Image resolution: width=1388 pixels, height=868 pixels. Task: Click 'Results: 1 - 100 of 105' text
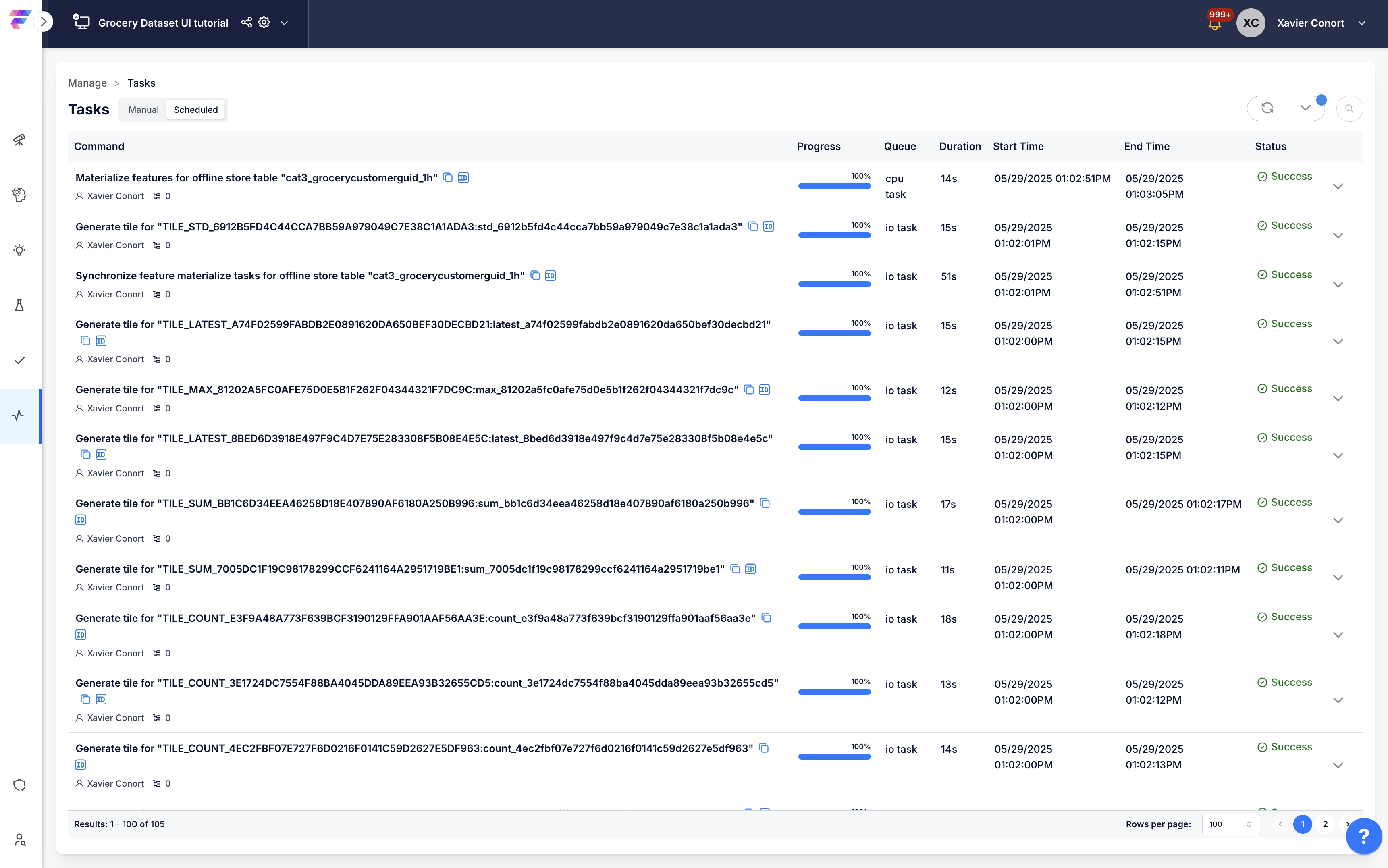coord(119,824)
